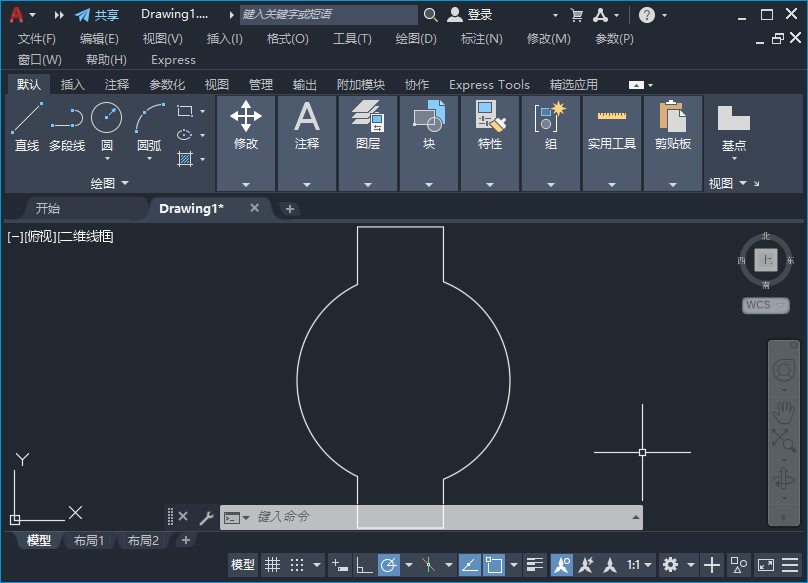Switch to the Start (开始) file tab

point(48,208)
